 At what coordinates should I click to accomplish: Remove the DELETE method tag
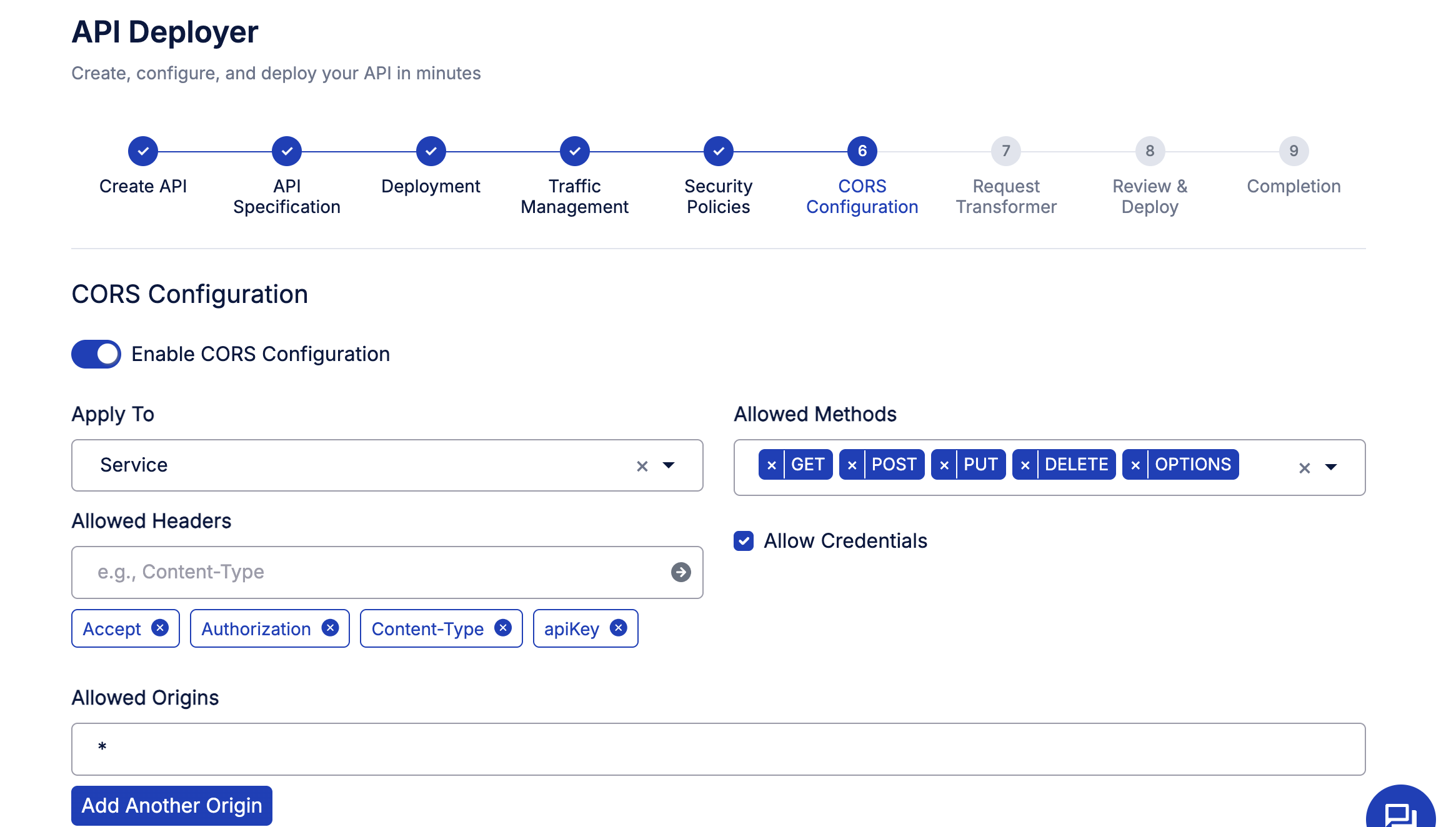point(1025,465)
